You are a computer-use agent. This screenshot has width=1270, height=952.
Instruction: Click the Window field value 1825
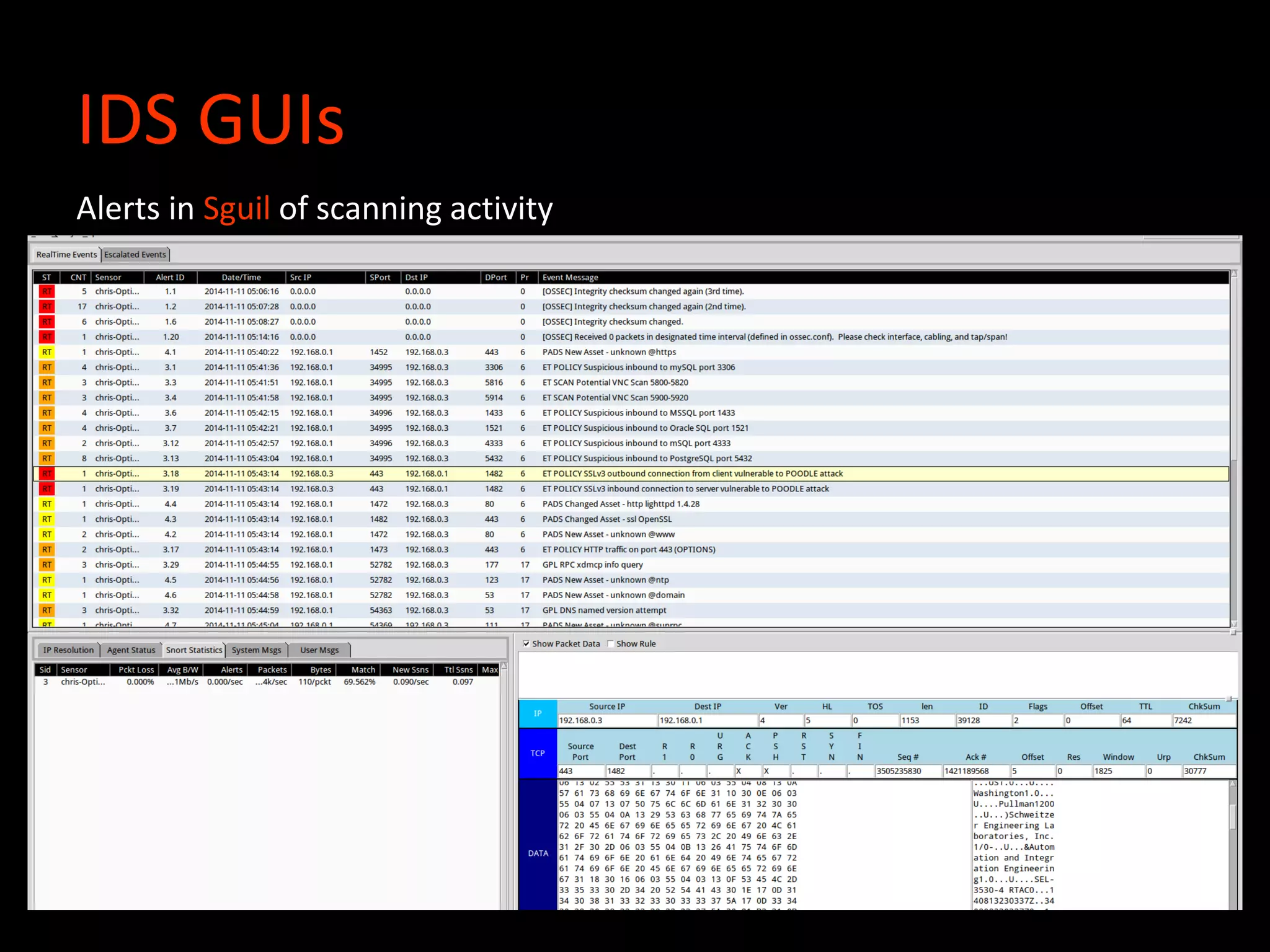pyautogui.click(x=1118, y=771)
